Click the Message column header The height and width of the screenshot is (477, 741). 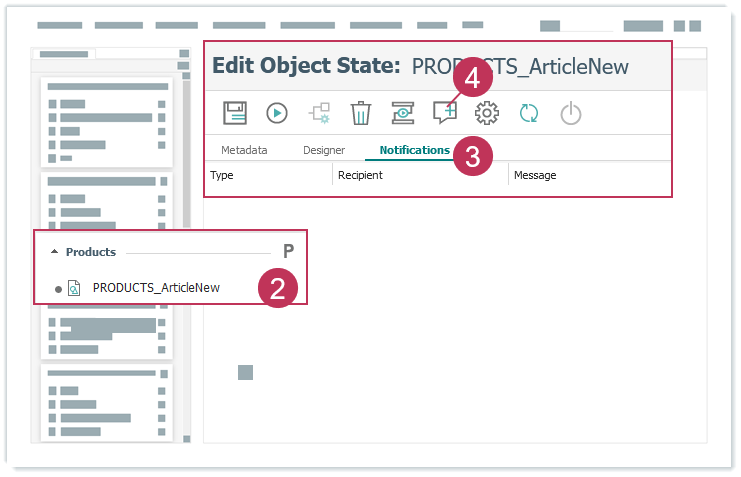[535, 175]
